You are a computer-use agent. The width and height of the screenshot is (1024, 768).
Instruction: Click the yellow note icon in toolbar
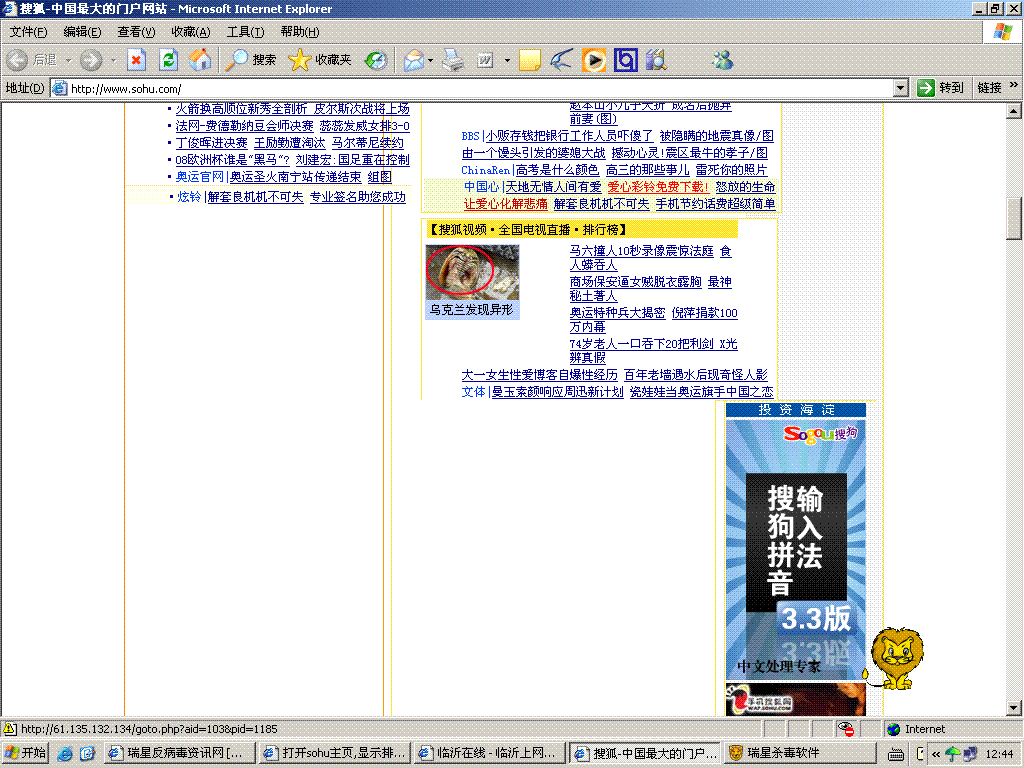point(530,60)
